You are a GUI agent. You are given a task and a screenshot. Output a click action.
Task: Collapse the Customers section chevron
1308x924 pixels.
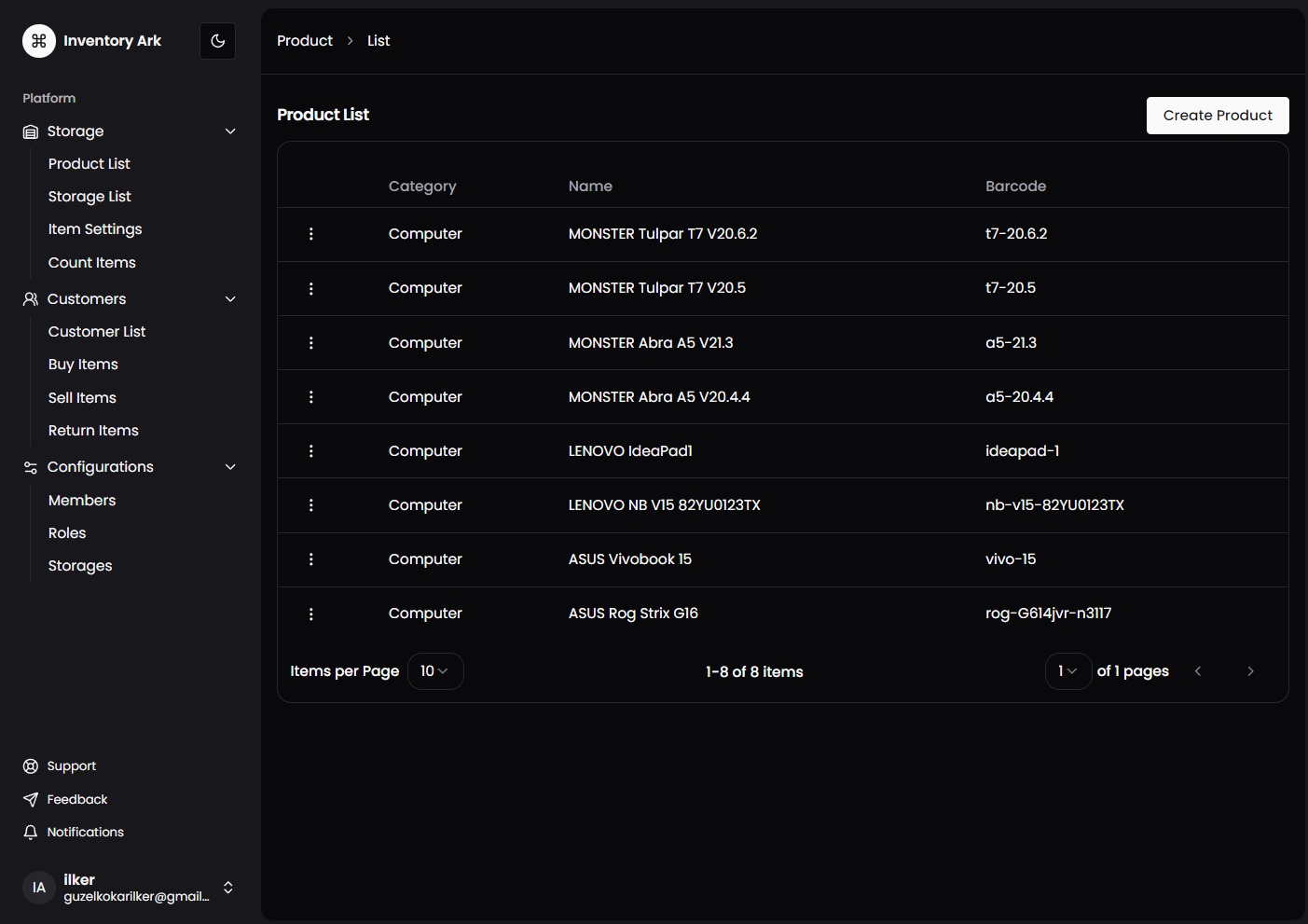coord(230,299)
